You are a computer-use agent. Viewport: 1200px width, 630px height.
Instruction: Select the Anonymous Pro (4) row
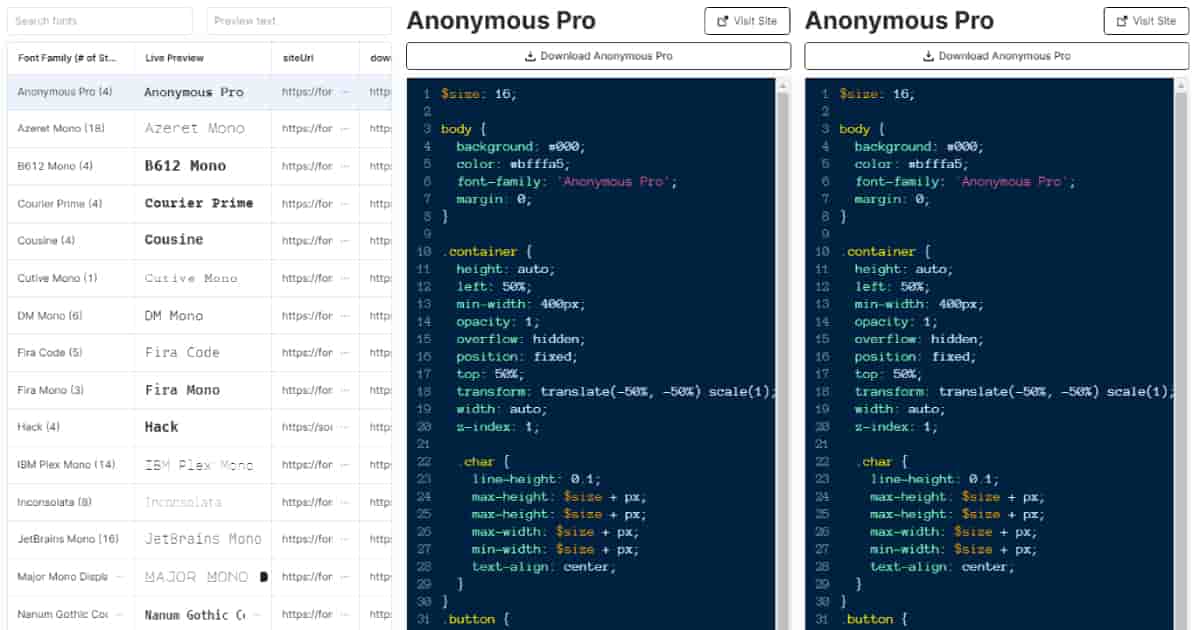[x=199, y=92]
